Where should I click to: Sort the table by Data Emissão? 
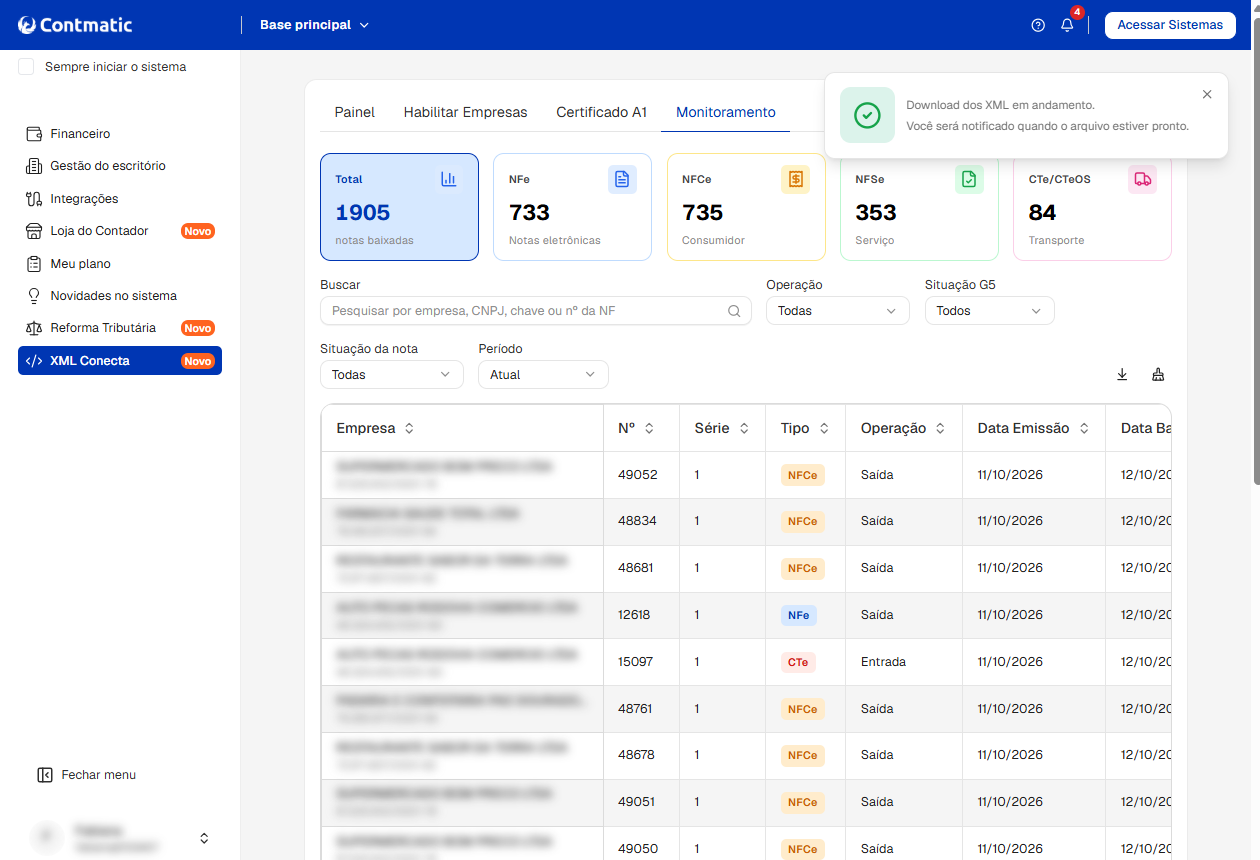1084,428
